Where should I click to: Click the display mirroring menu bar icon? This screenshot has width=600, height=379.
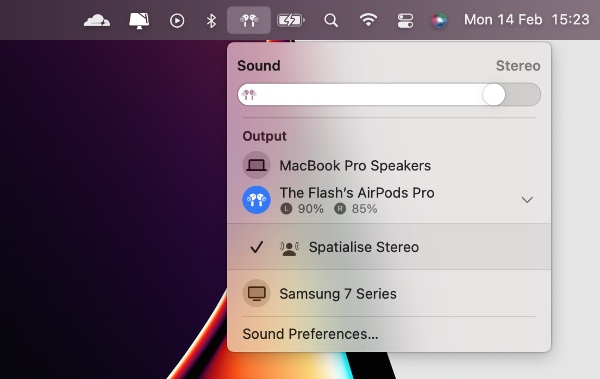[139, 20]
